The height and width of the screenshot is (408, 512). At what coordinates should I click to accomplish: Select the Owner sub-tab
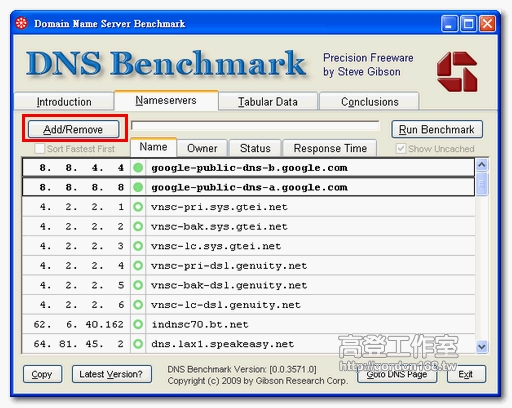[202, 148]
